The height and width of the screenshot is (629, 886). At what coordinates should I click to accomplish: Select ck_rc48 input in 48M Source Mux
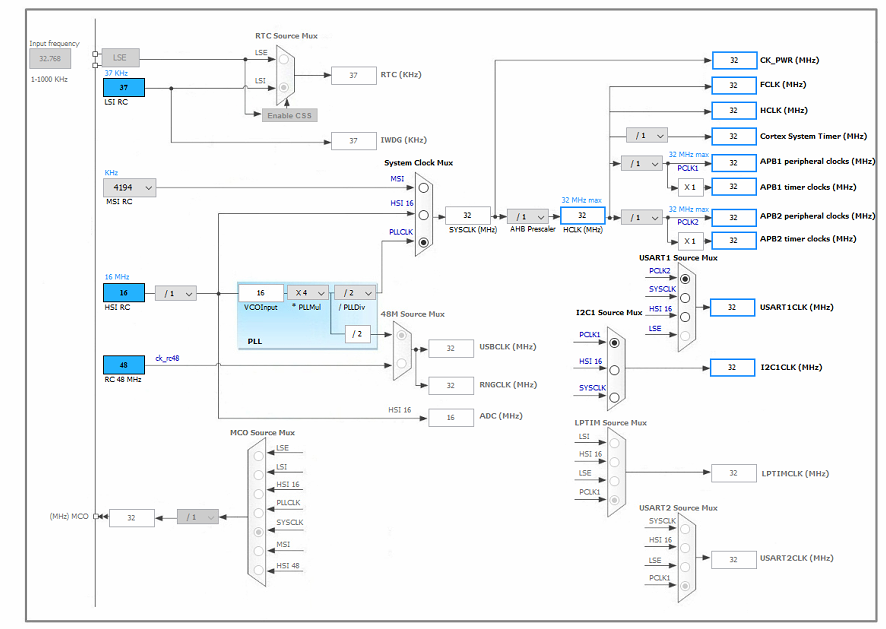(401, 363)
